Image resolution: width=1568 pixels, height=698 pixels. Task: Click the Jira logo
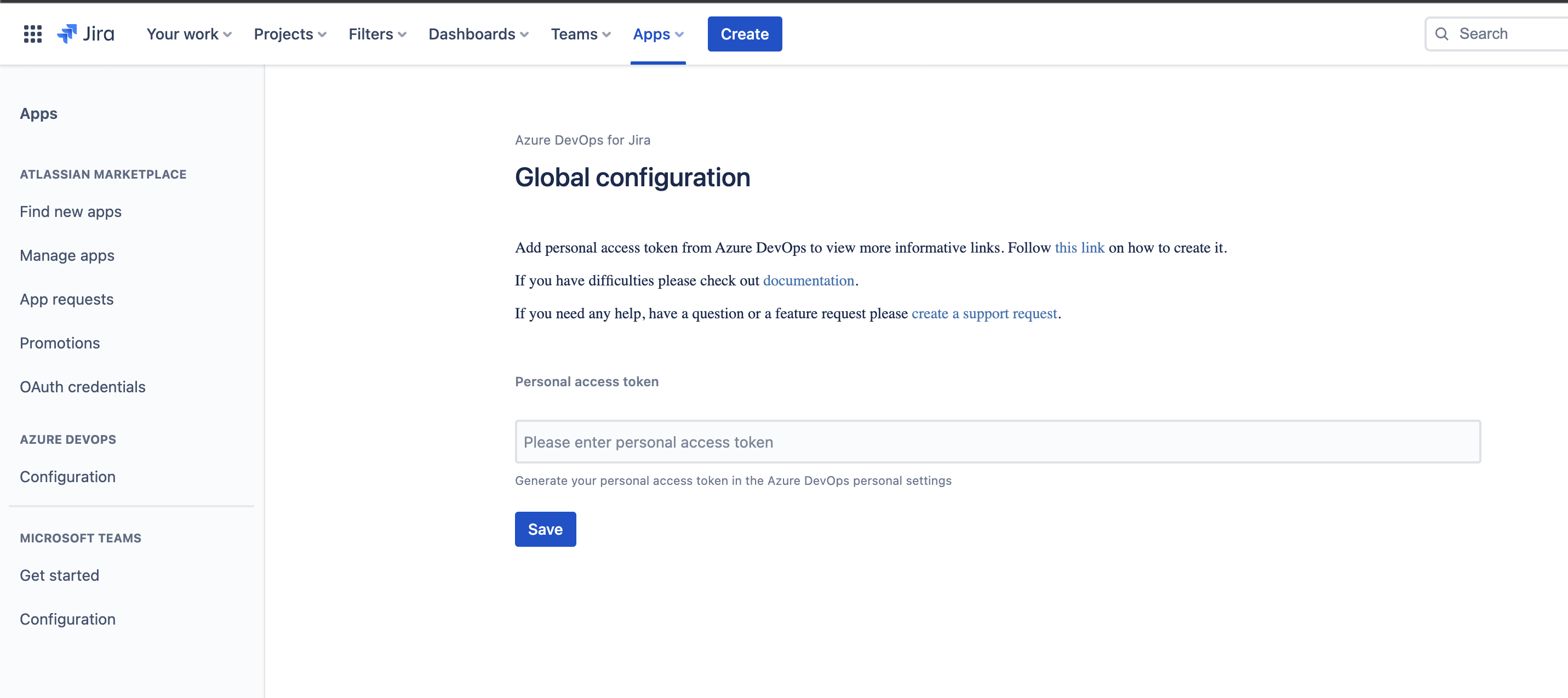pos(85,34)
